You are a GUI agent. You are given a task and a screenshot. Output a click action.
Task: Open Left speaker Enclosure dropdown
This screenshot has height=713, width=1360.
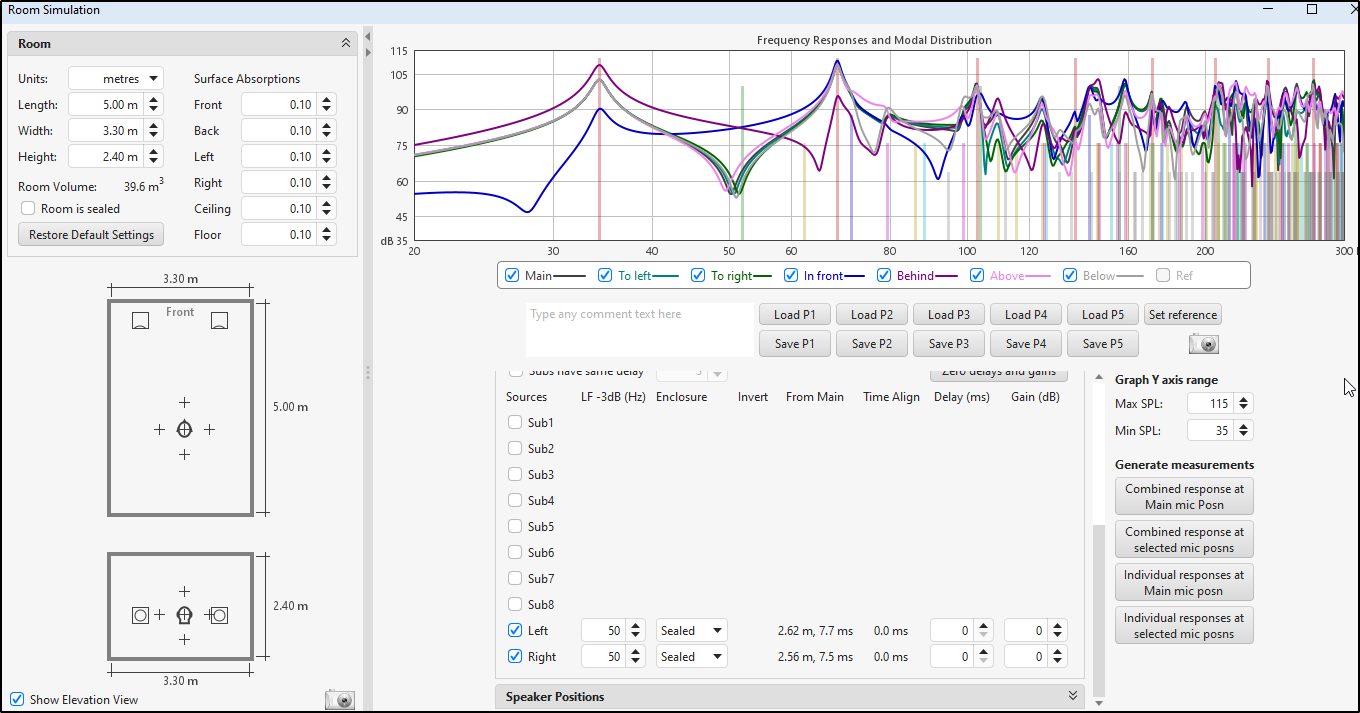[x=692, y=631]
